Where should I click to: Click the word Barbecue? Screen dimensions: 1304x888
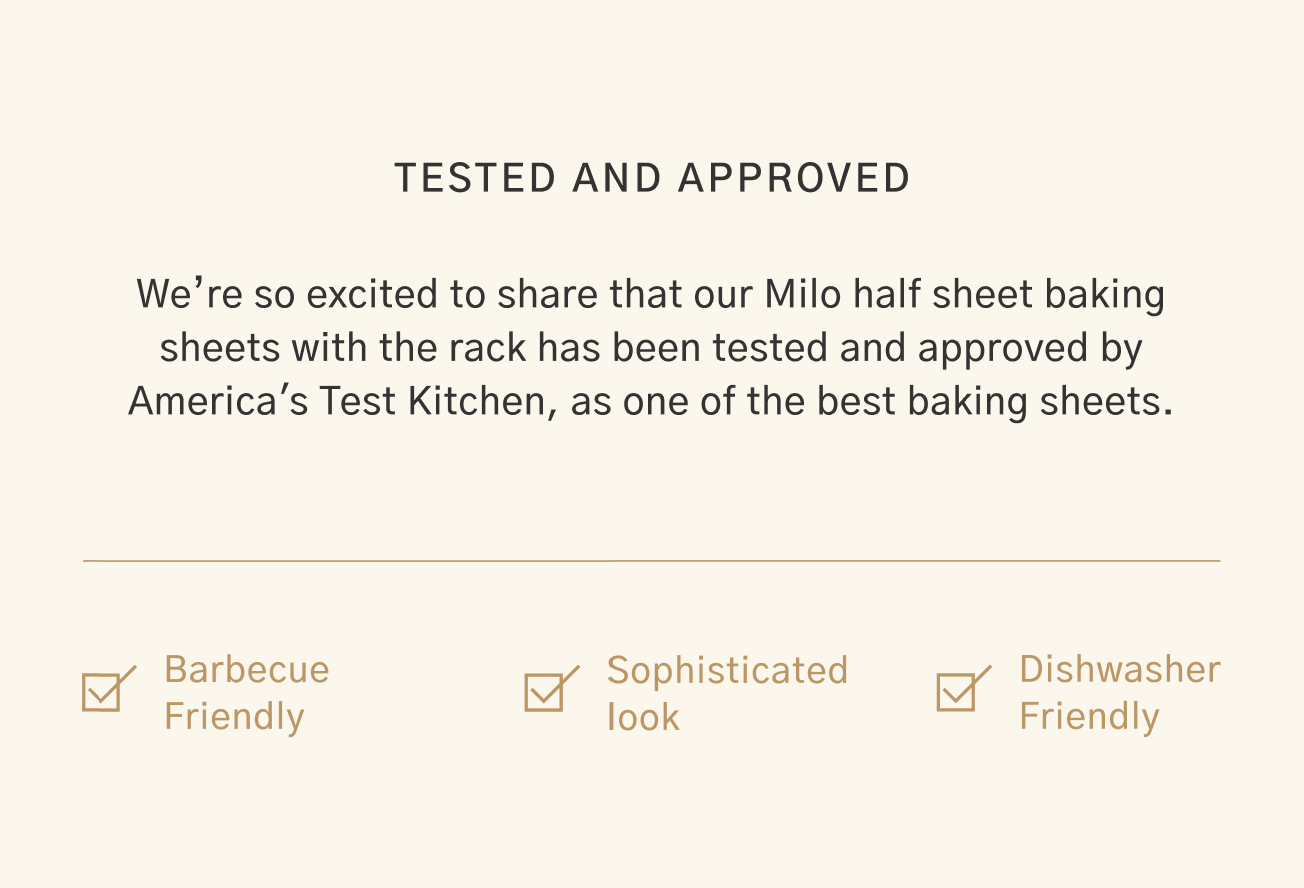(x=247, y=669)
